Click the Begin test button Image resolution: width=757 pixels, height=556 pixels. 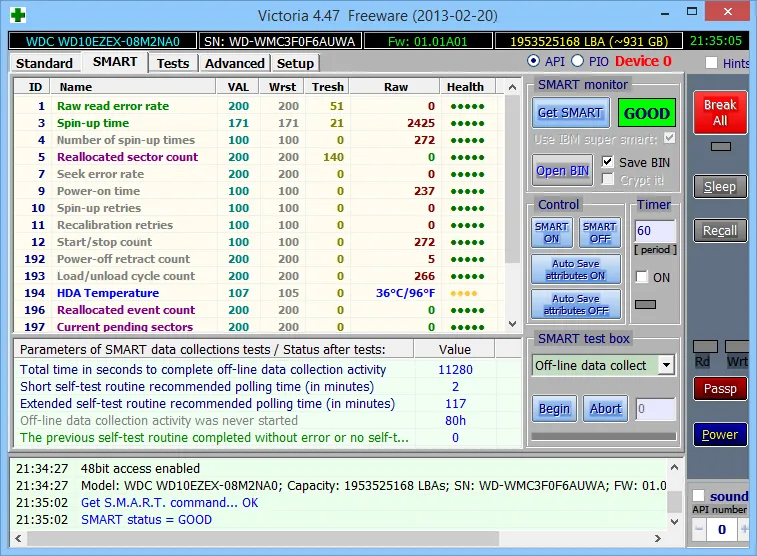pos(554,409)
